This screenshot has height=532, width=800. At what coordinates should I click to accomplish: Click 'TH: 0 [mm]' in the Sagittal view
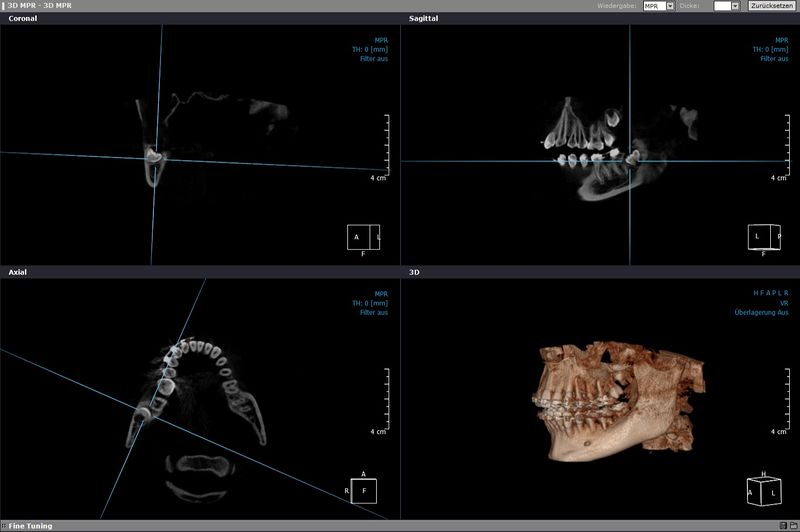pyautogui.click(x=770, y=49)
